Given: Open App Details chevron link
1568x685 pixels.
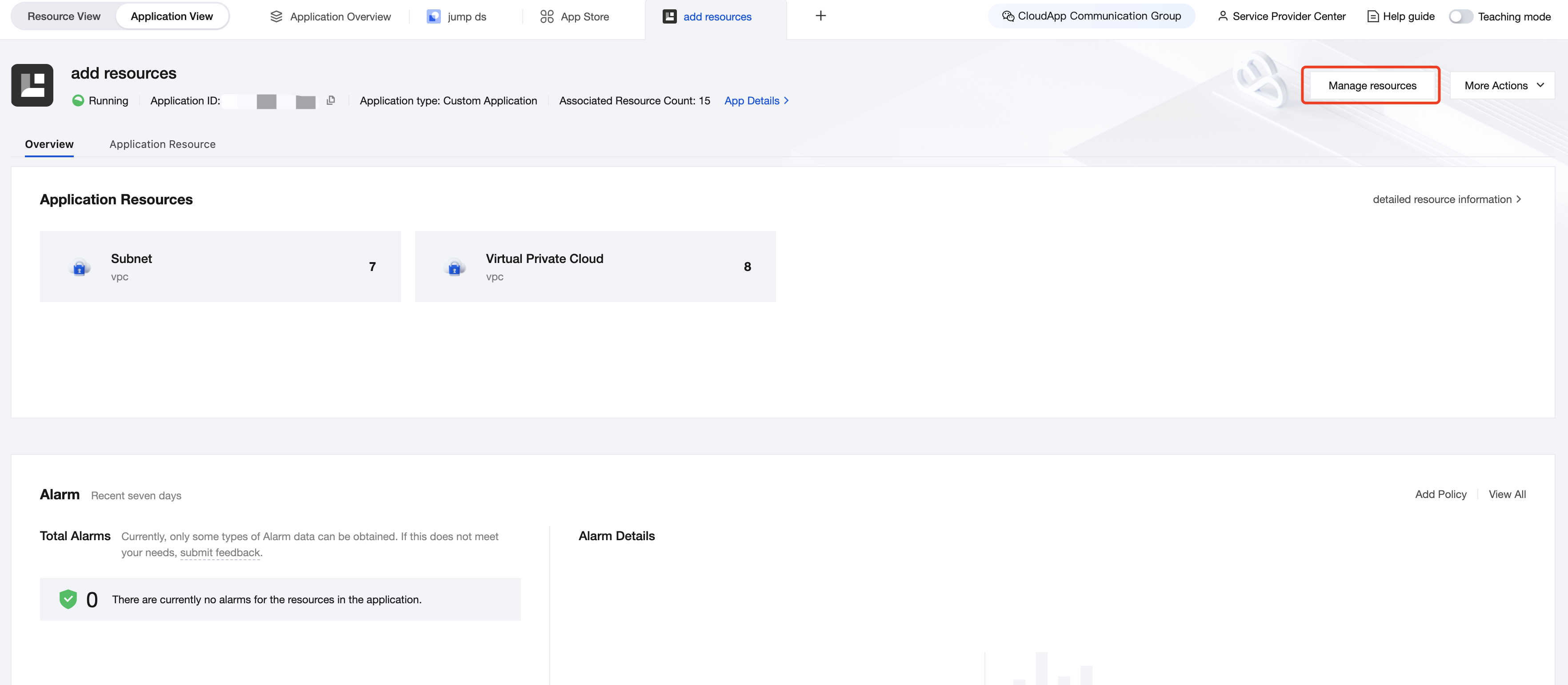Looking at the screenshot, I should coord(756,100).
